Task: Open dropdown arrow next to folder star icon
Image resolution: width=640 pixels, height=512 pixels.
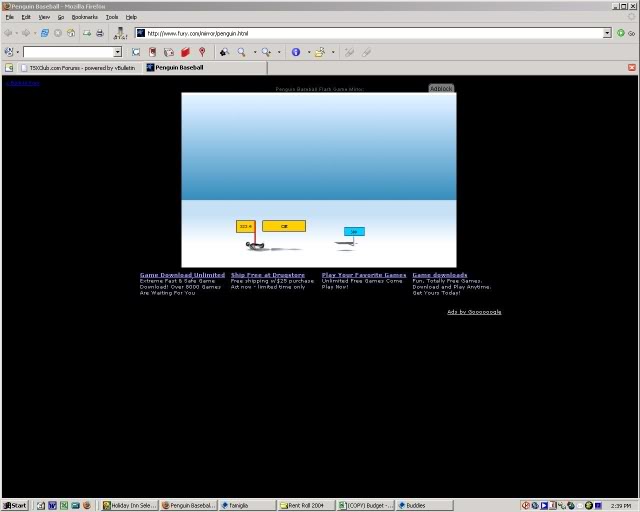Action: pyautogui.click(x=333, y=52)
